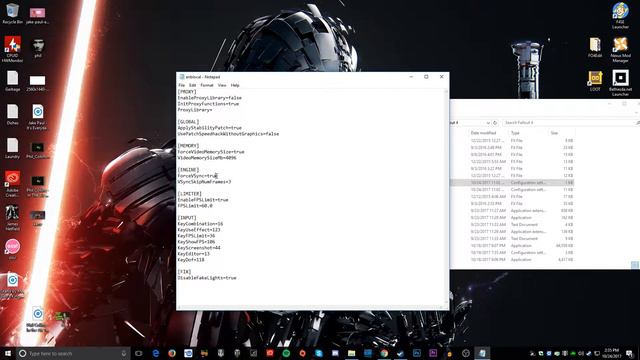The image size is (640, 360).
Task: Open the Laundry file on the desktop
Action: click(12, 148)
